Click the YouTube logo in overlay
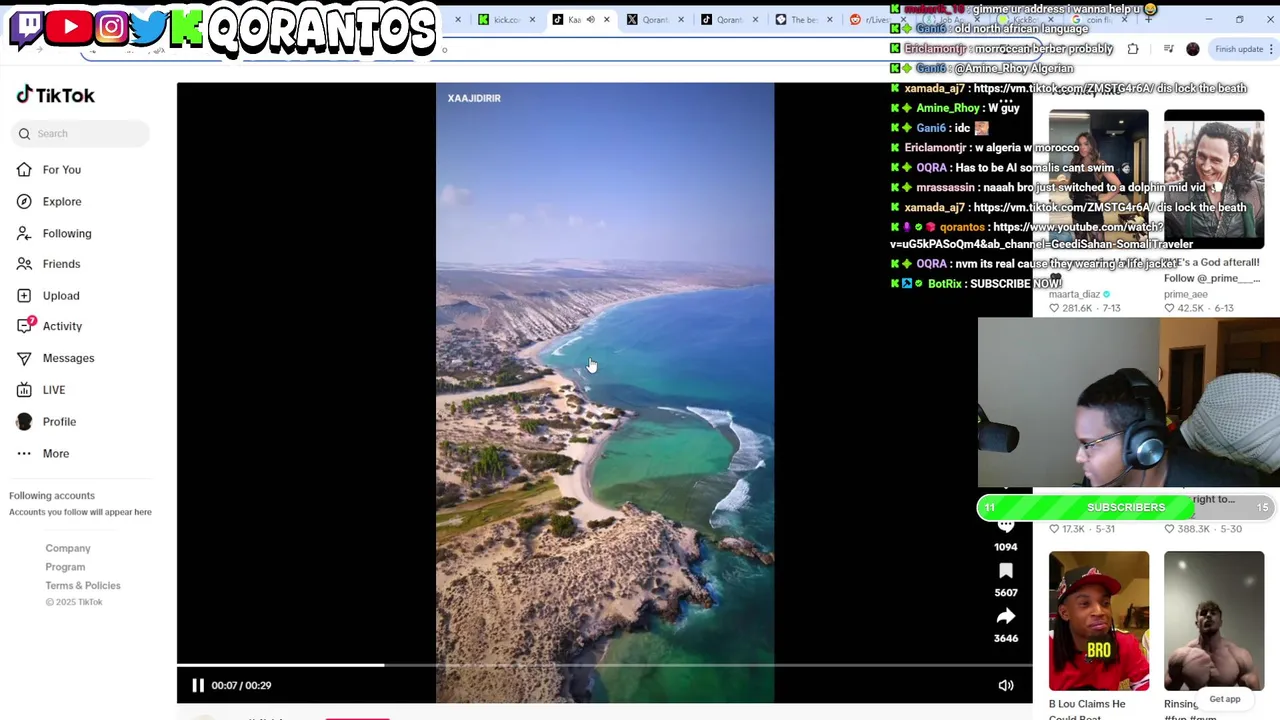This screenshot has height=720, width=1280. click(x=70, y=27)
